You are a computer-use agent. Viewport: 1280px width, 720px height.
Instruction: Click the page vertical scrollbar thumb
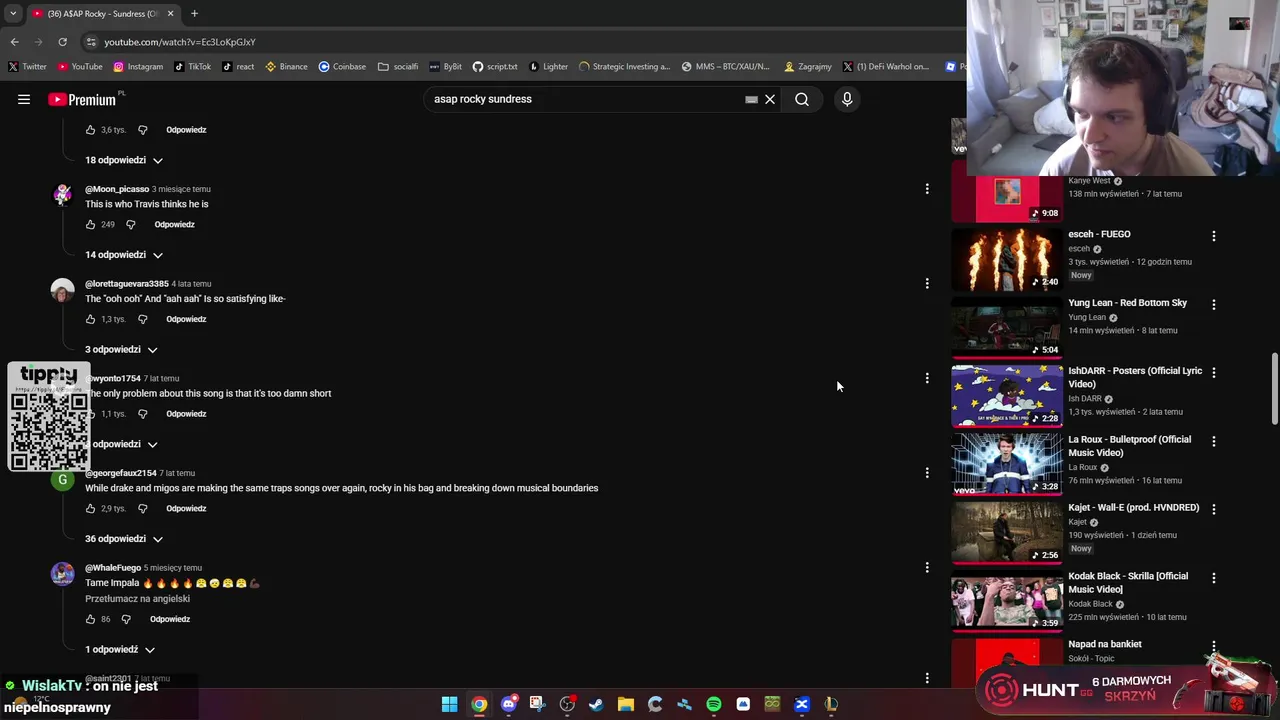tap(1274, 388)
